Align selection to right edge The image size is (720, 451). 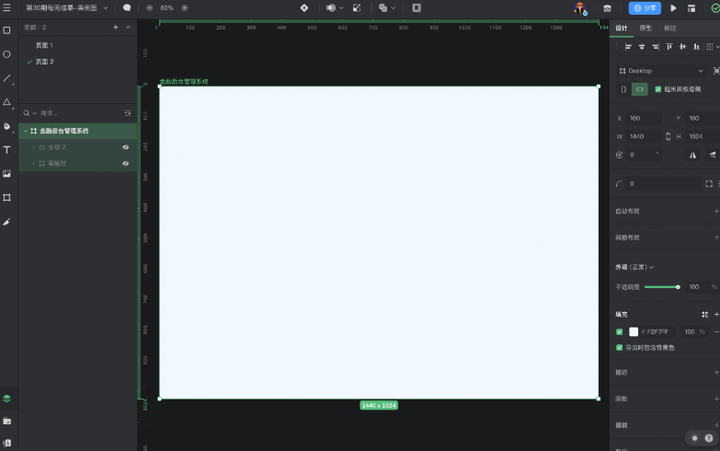click(x=656, y=46)
